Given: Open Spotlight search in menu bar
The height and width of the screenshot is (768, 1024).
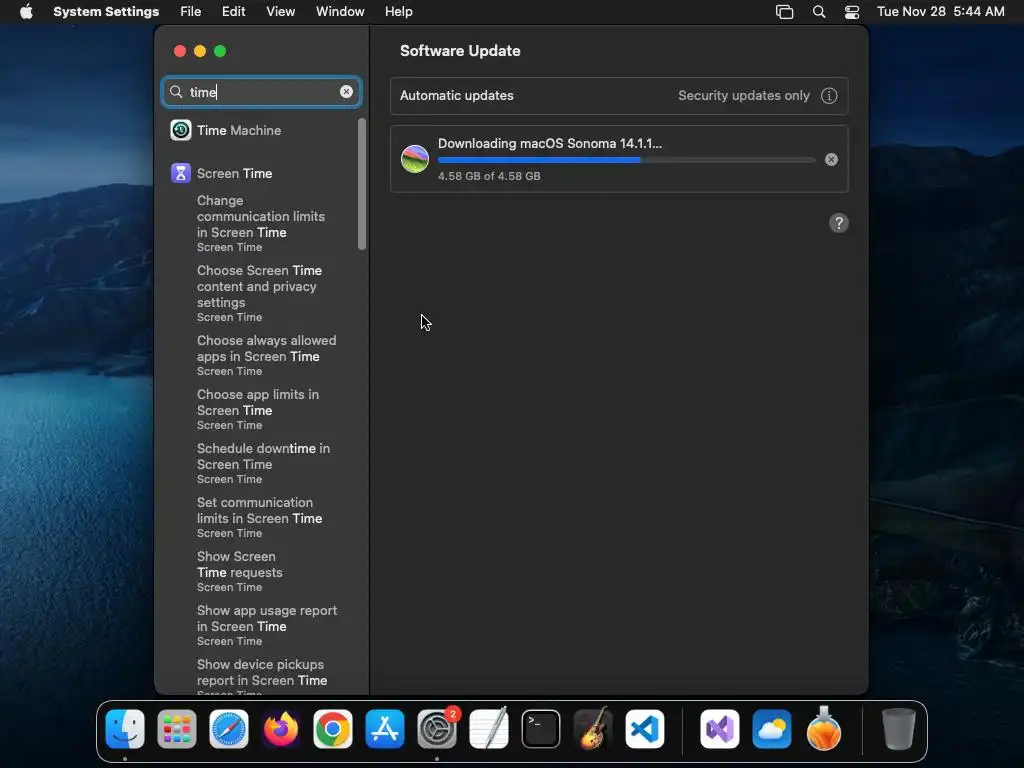Looking at the screenshot, I should pyautogui.click(x=819, y=12).
